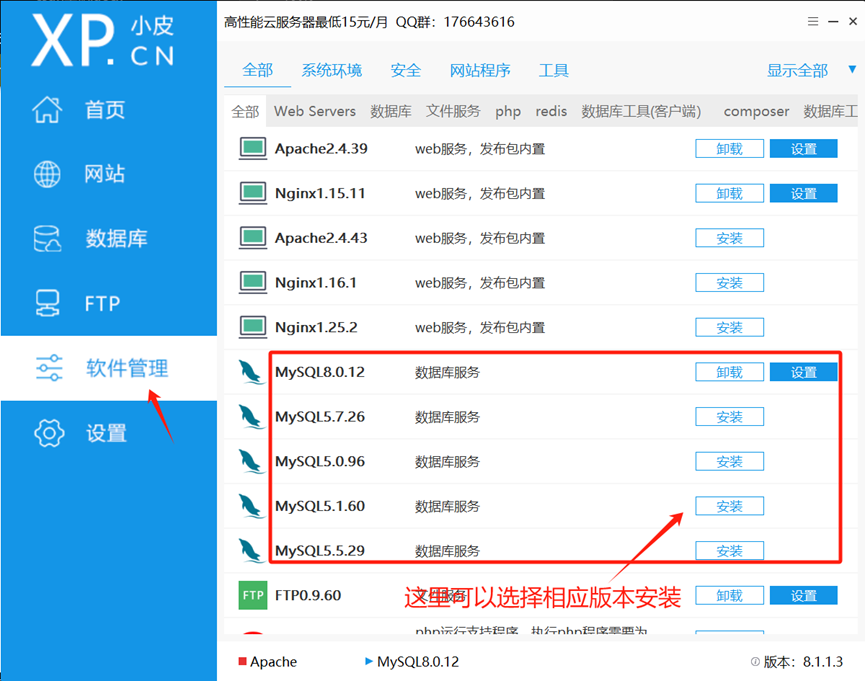Click the Nginx1.15.11 monitor icon
Viewport: 865px width, 681px height.
(253, 193)
